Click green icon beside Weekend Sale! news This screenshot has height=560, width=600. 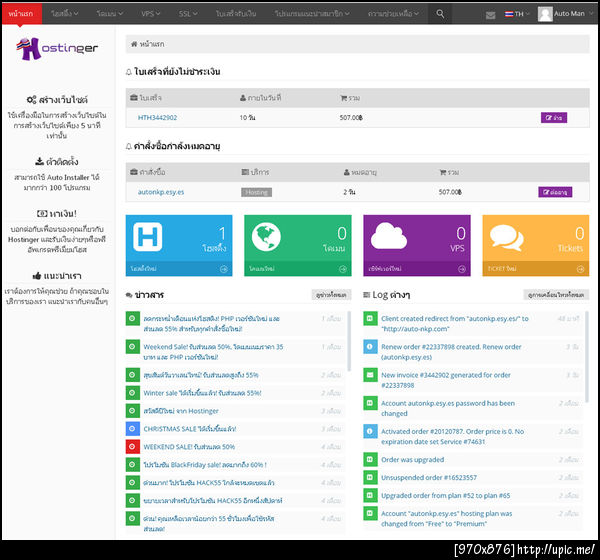(x=132, y=346)
